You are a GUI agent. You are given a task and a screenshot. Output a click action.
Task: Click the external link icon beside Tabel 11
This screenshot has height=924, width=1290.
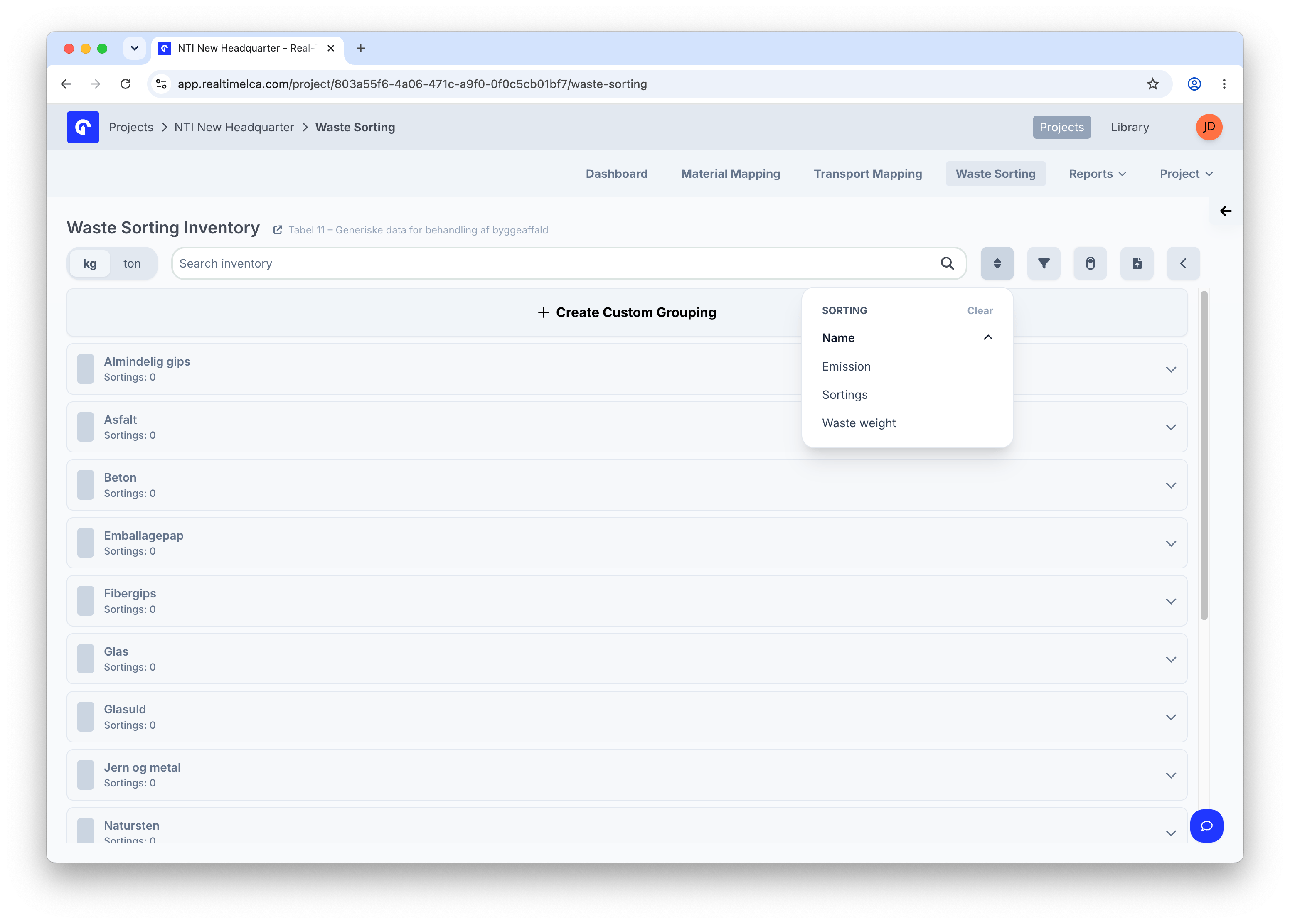click(278, 230)
